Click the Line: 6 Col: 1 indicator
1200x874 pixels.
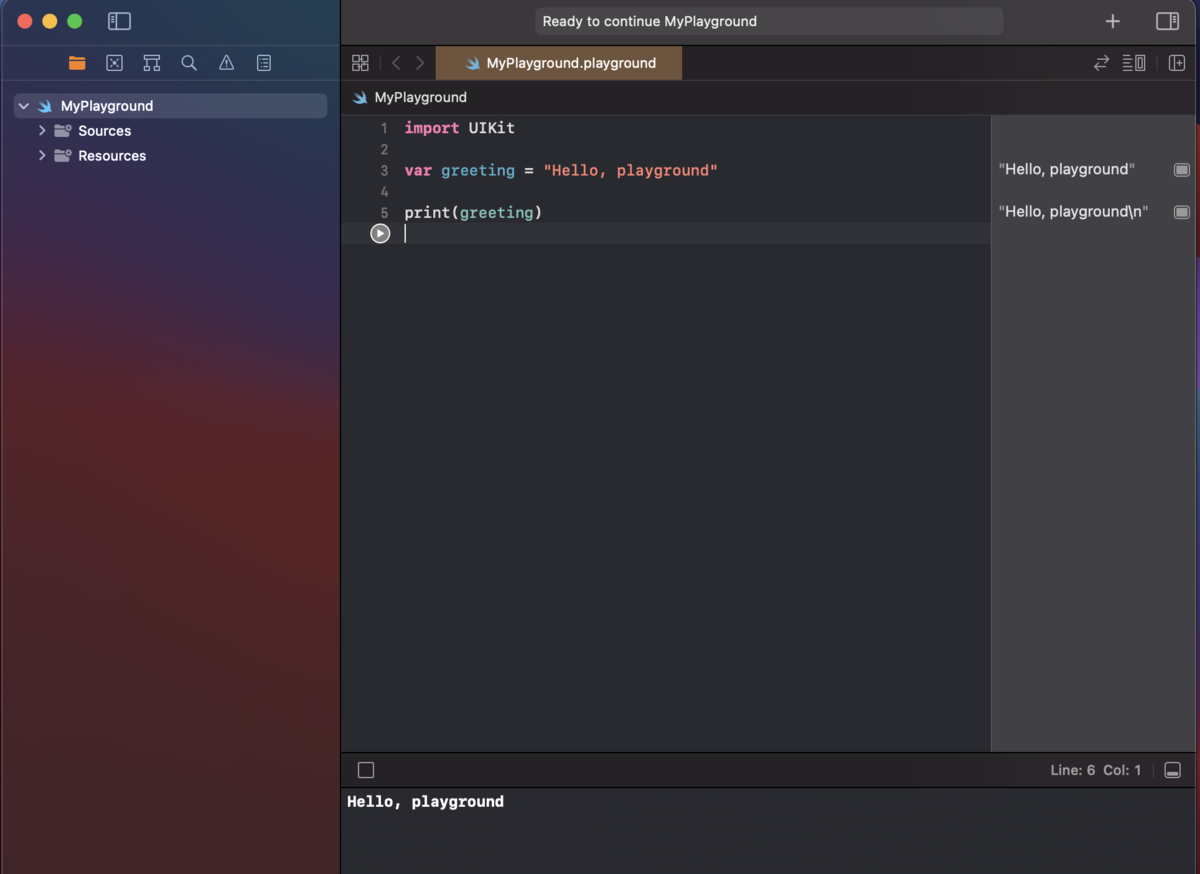point(1095,770)
